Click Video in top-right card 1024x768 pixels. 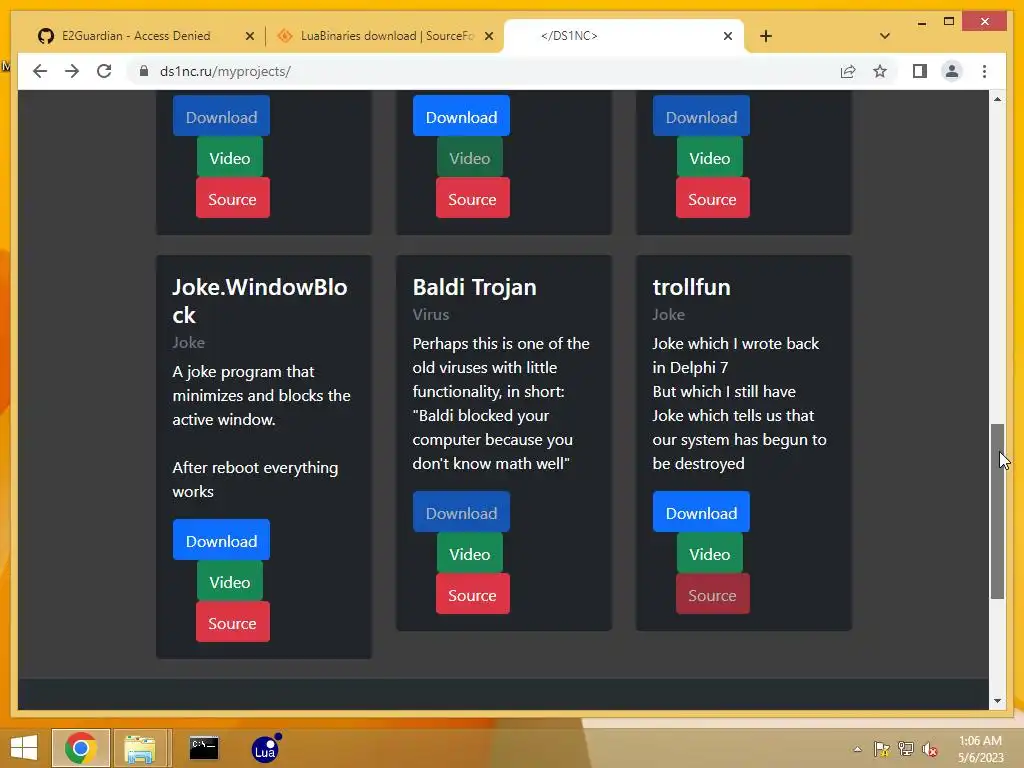[x=710, y=157]
